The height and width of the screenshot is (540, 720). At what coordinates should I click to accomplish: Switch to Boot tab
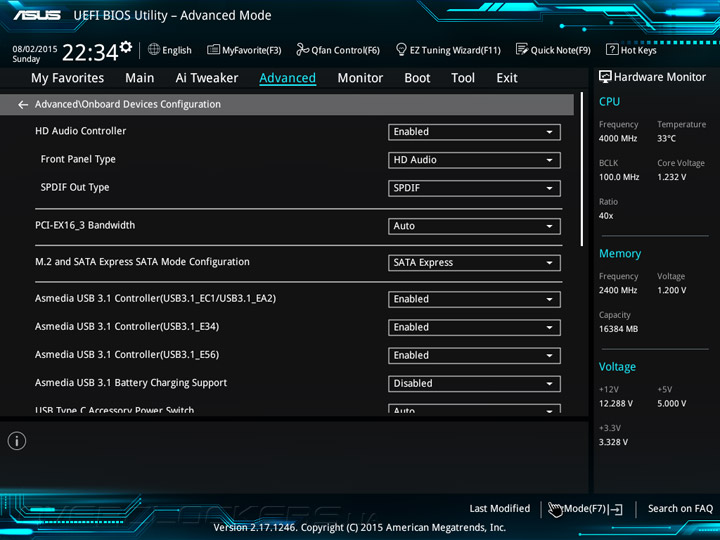pos(417,78)
